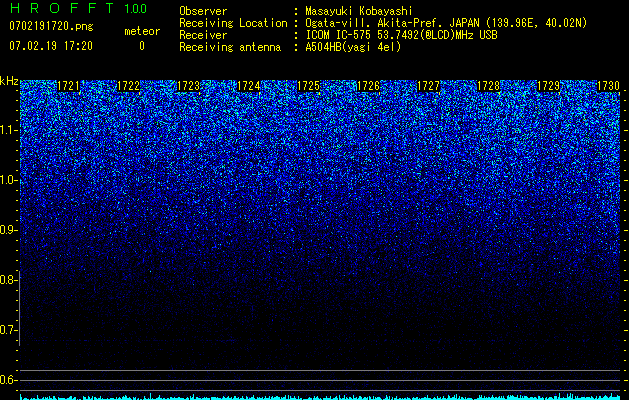Click the 1729 time marker

pyautogui.click(x=549, y=86)
